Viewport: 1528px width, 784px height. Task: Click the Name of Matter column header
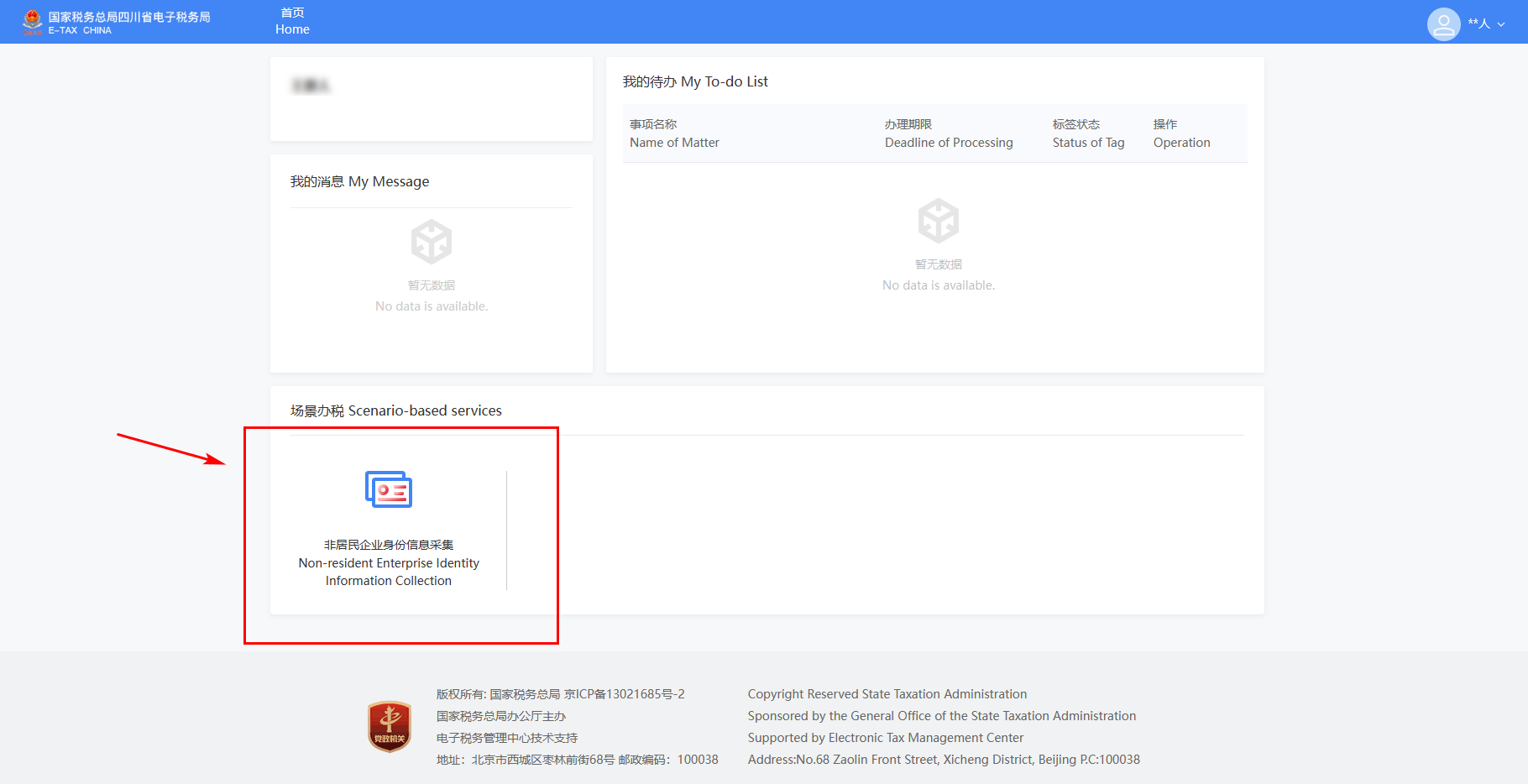[674, 134]
